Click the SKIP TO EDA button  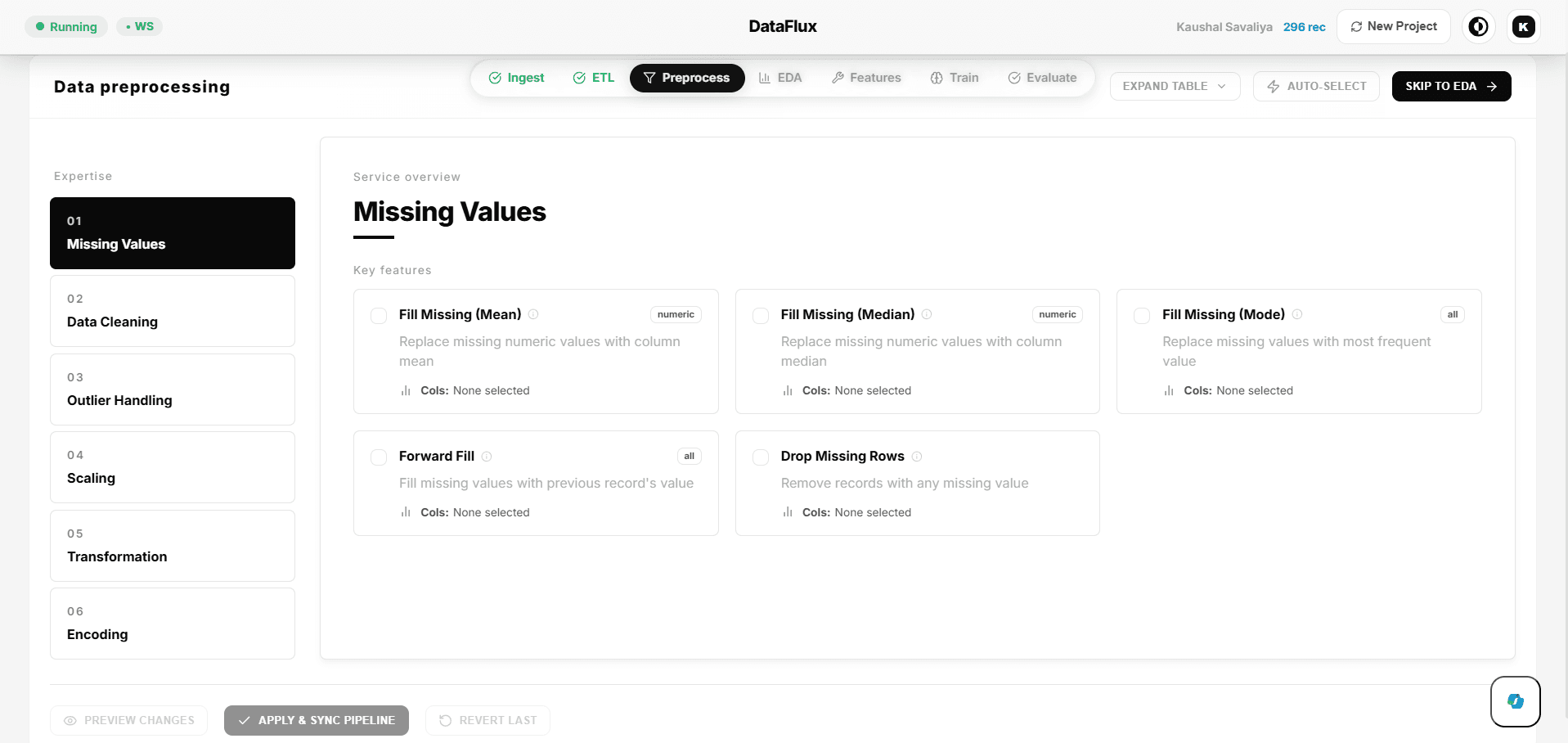(1451, 86)
